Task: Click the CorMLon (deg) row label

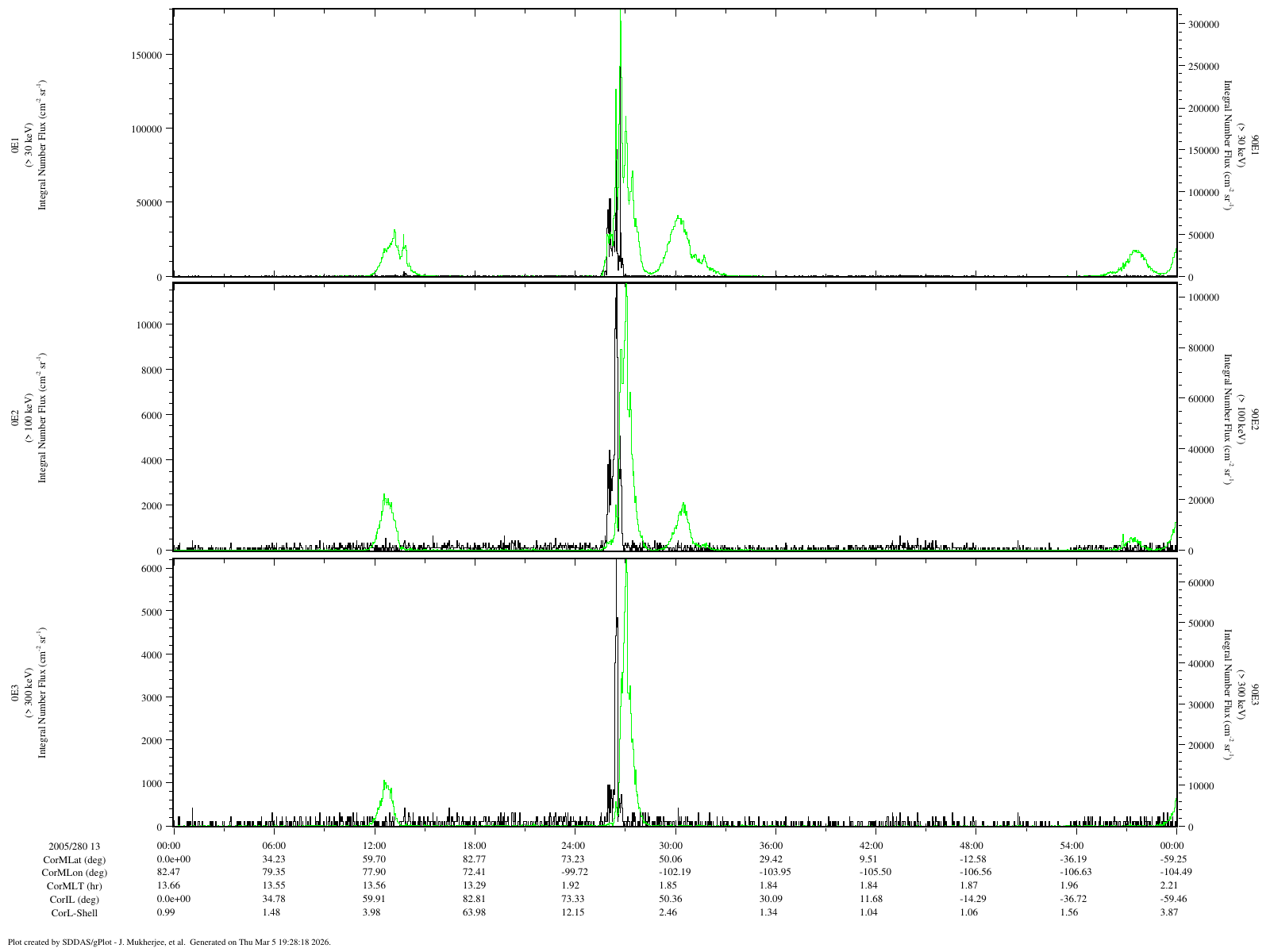Action: click(x=74, y=873)
